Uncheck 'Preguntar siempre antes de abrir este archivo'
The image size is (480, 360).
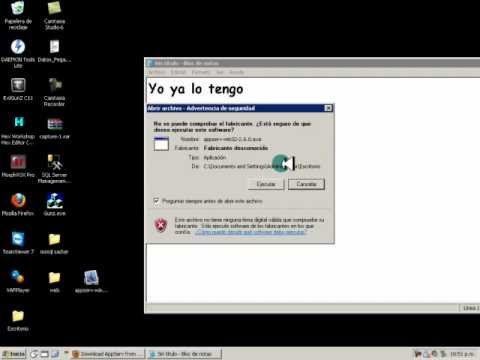click(156, 201)
